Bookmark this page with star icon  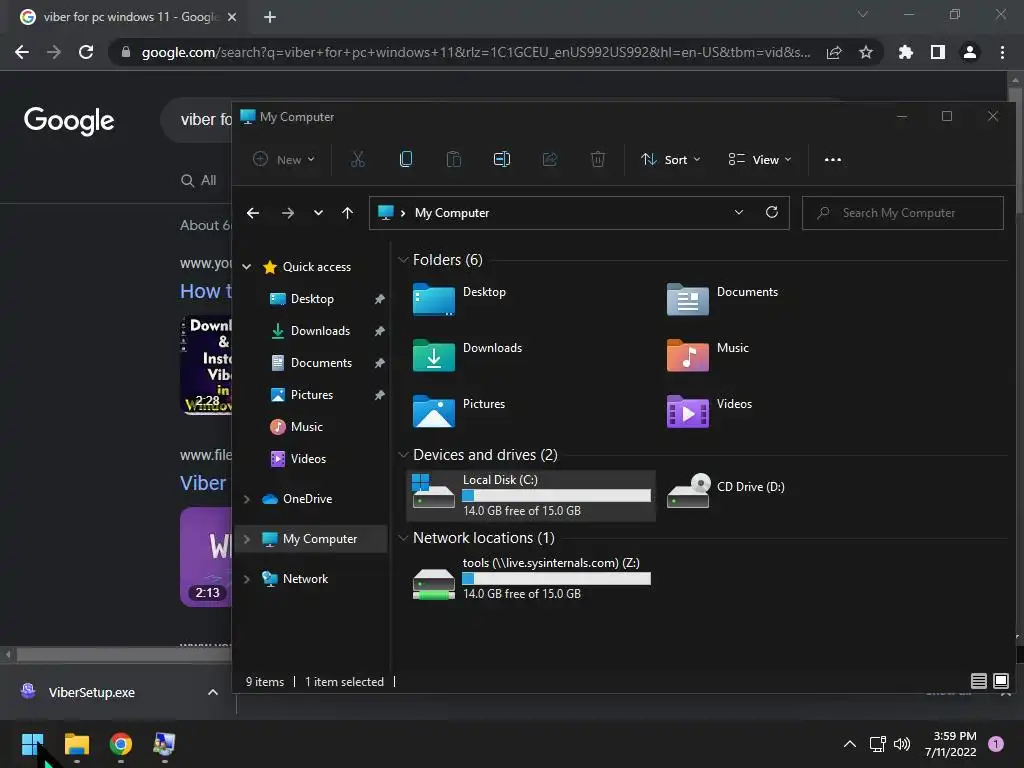point(866,52)
